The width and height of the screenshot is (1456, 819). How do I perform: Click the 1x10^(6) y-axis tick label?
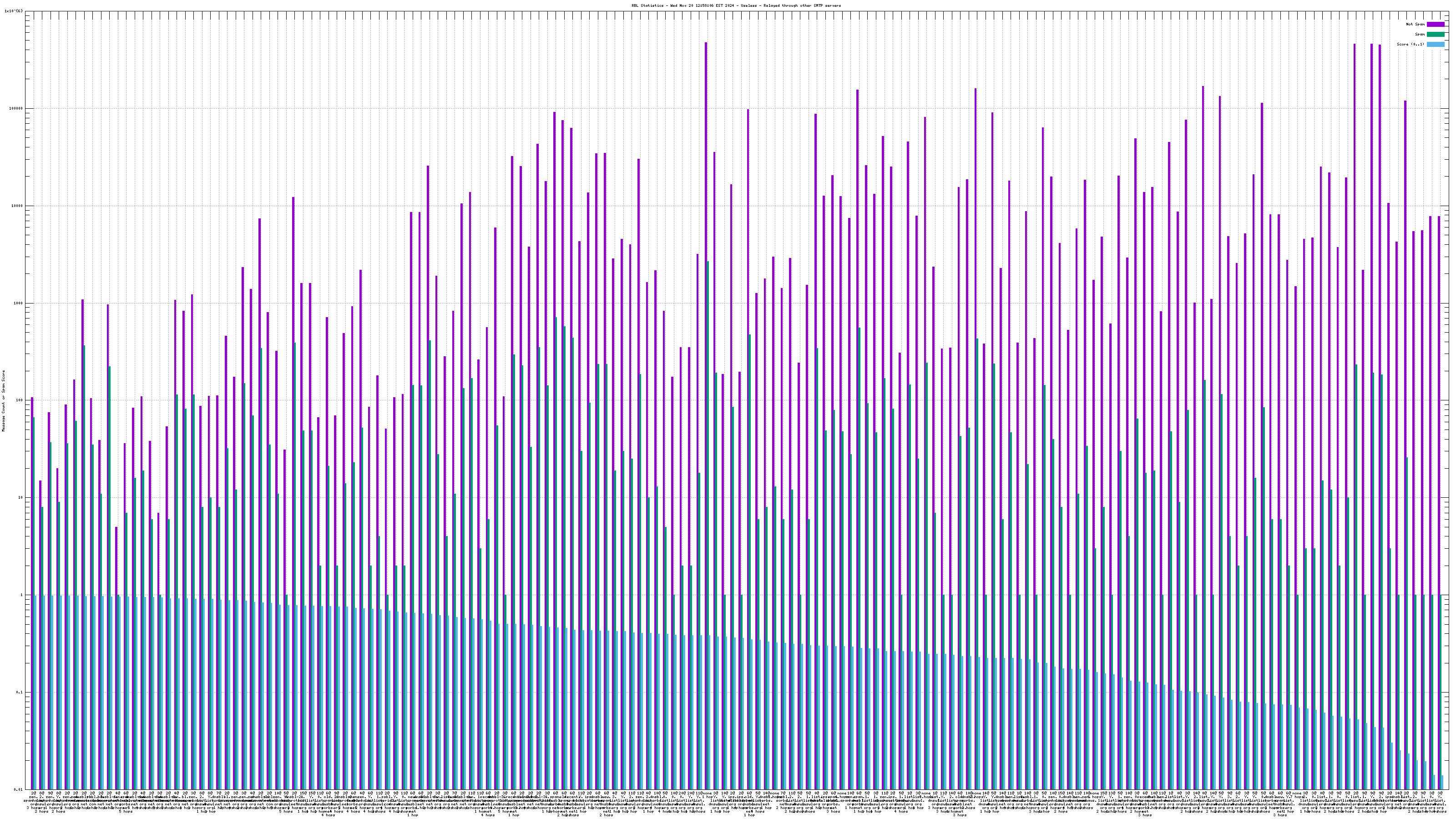tap(14, 11)
